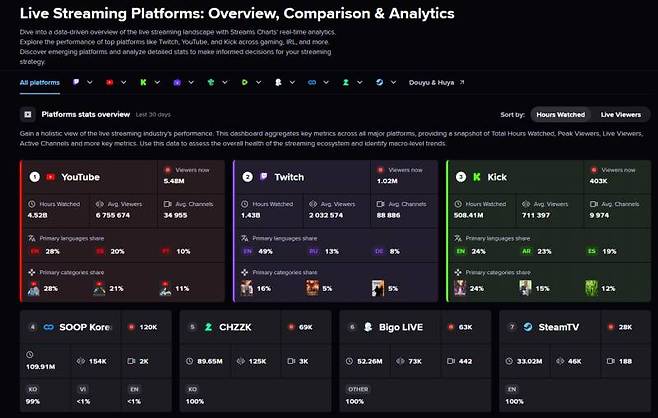658x418 pixels.
Task: Expand the green play-icon platform dropdown chevron
Action: pyautogui.click(x=258, y=82)
